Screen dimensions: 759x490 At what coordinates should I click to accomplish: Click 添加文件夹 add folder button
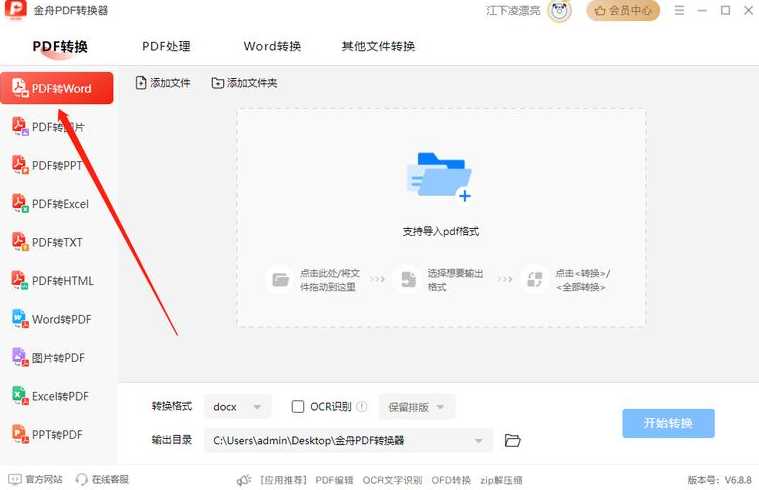(x=244, y=83)
